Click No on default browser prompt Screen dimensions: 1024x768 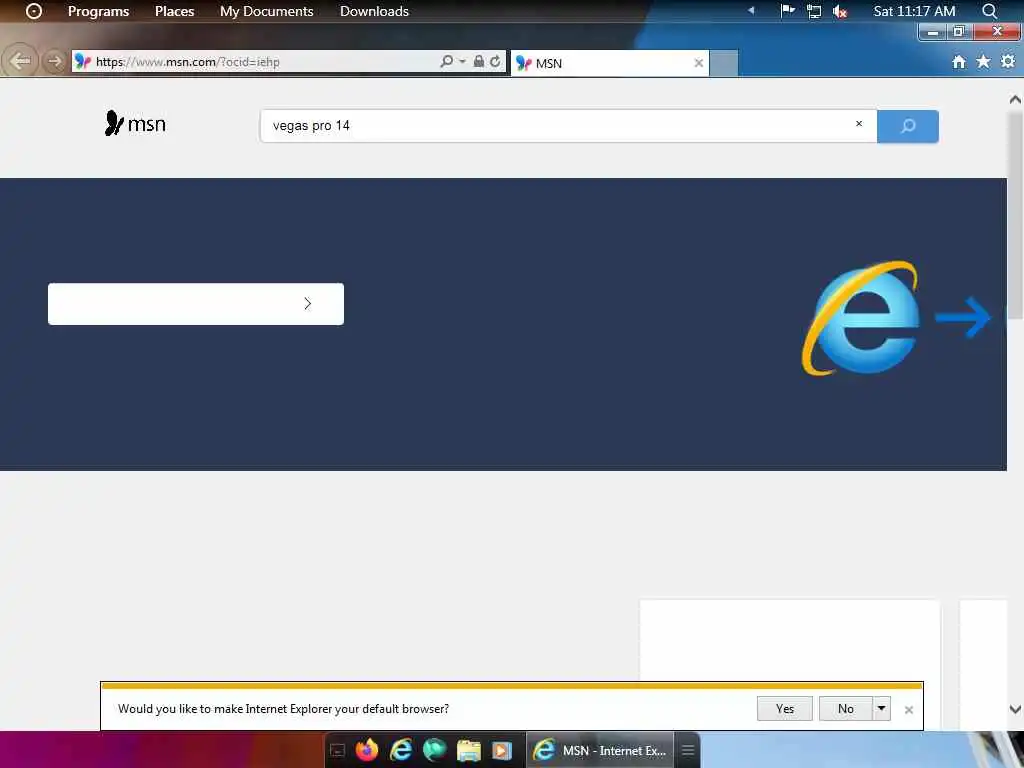pos(846,709)
